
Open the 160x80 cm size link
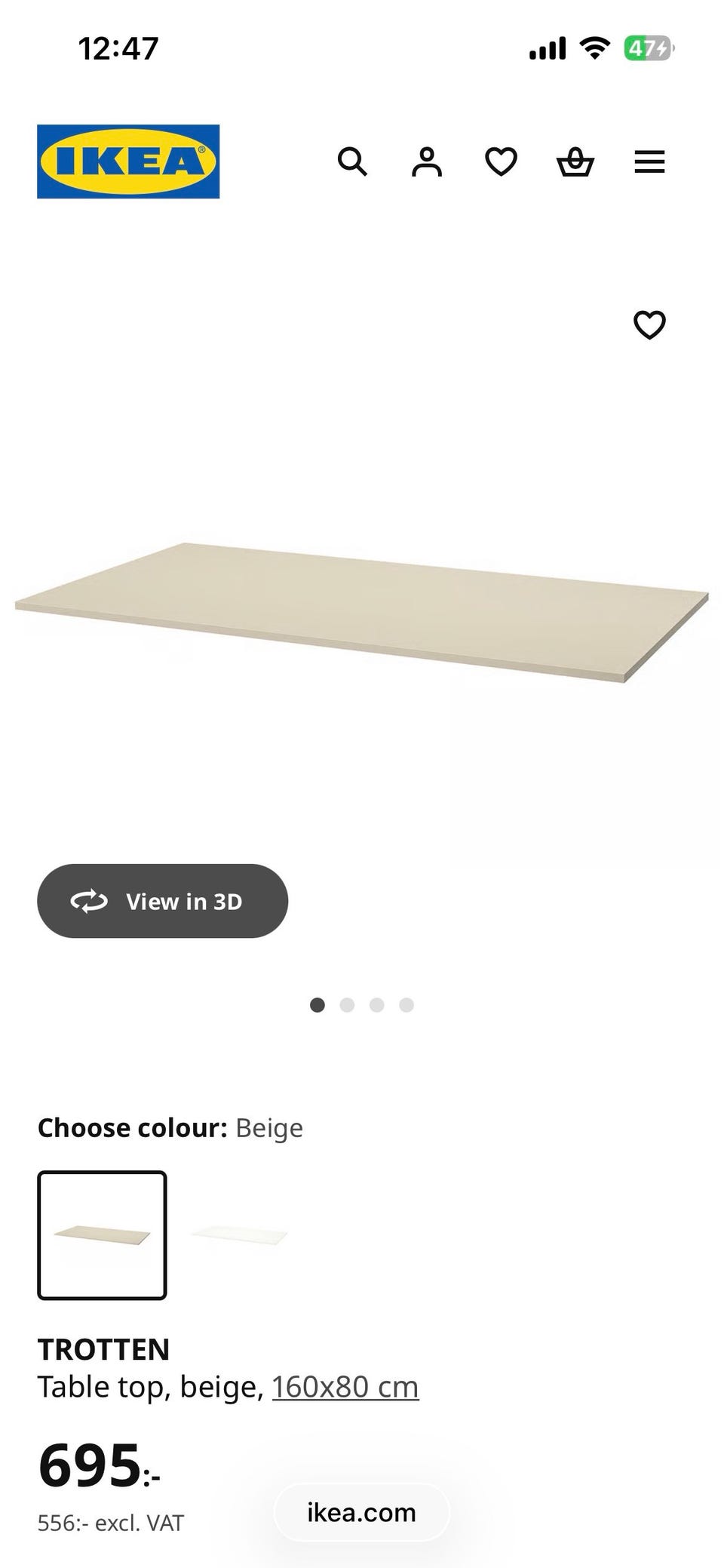pos(345,1387)
